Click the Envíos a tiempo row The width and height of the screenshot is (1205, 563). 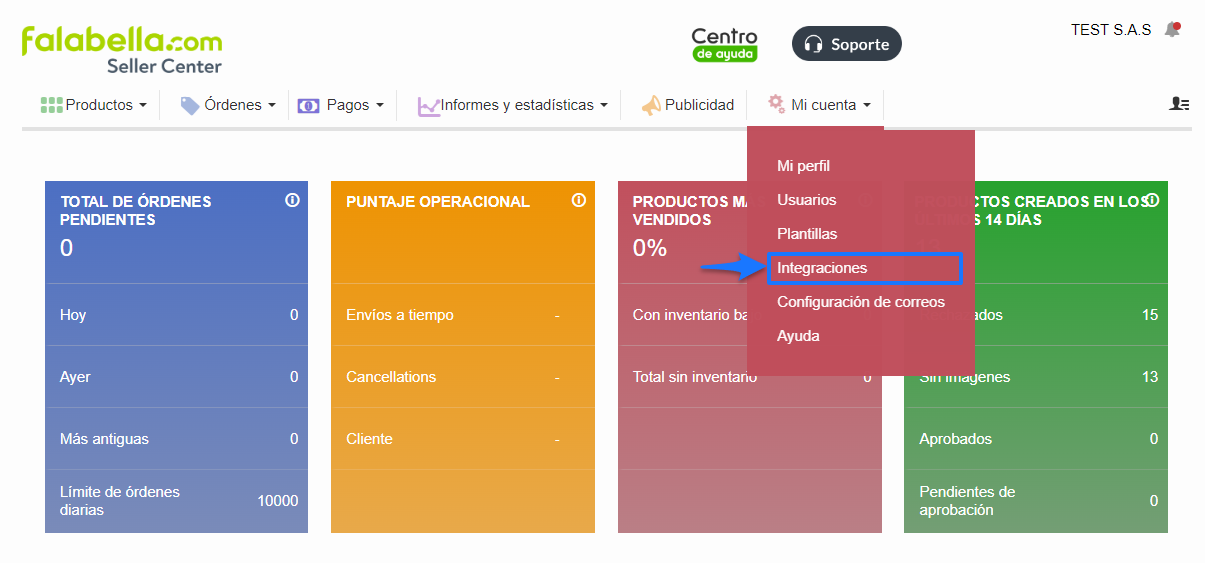click(463, 315)
